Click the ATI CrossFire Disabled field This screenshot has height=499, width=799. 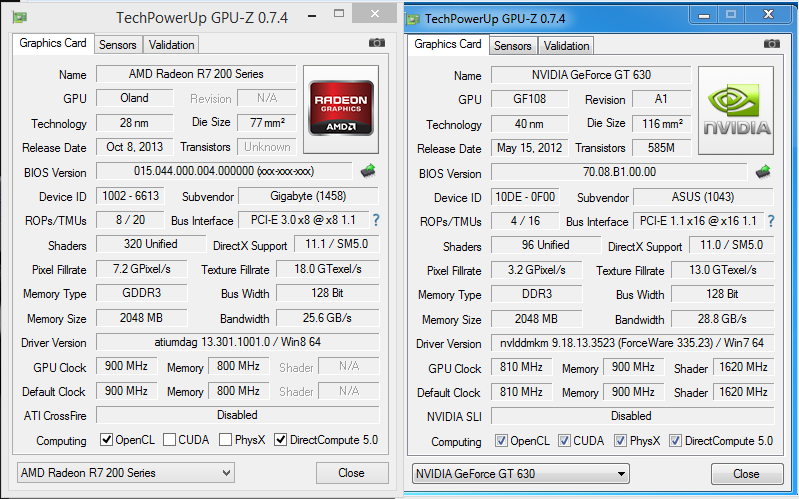[237, 415]
